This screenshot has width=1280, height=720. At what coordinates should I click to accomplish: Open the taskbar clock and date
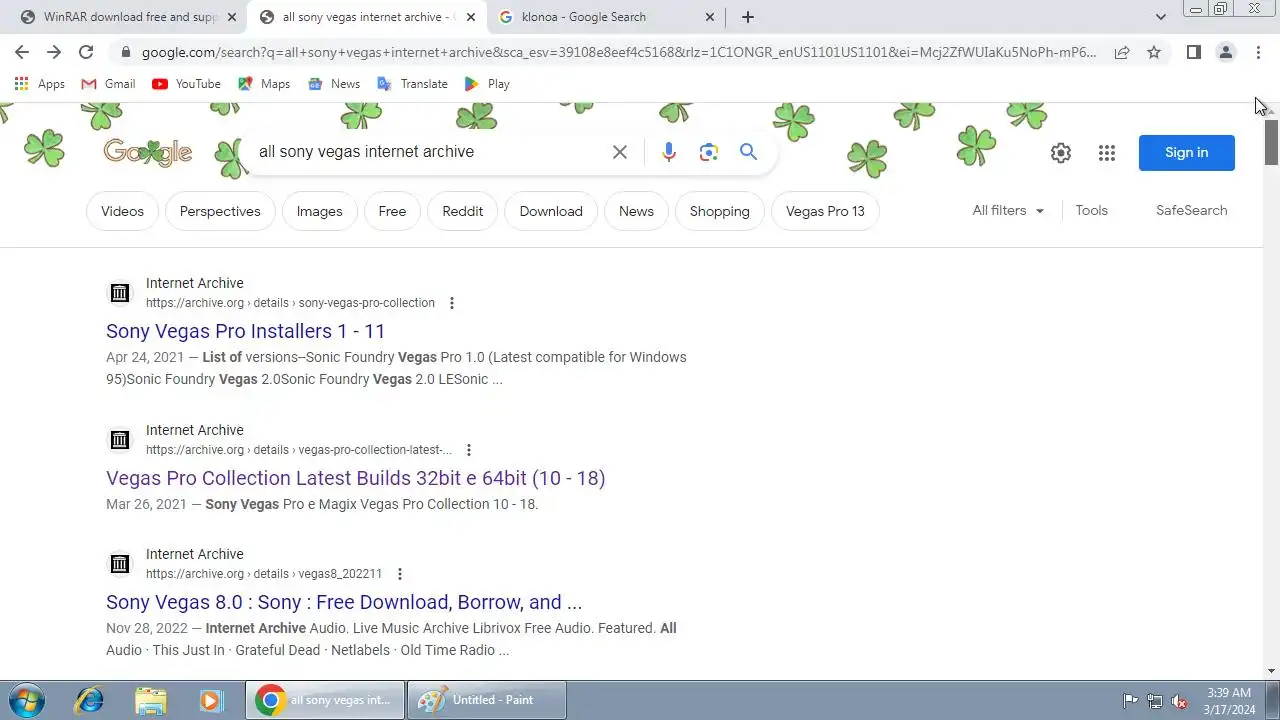[x=1229, y=700]
